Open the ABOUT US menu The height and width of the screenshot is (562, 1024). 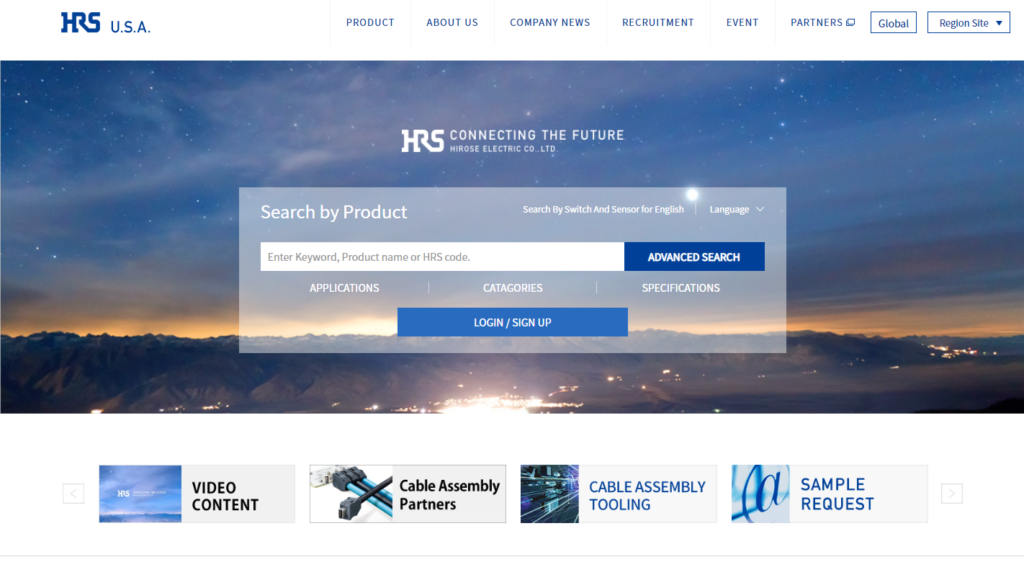point(452,22)
